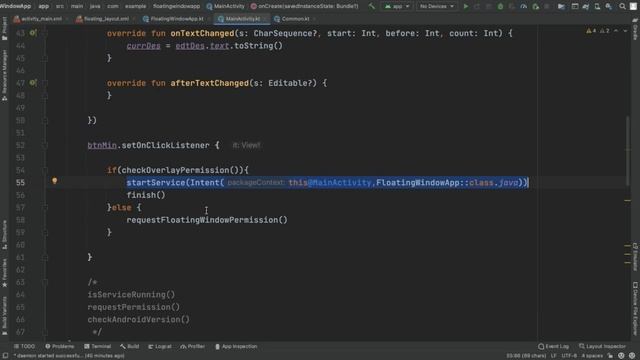
Task: Collapse the afterTextChanged fold on line 47
Action: pos(45,83)
